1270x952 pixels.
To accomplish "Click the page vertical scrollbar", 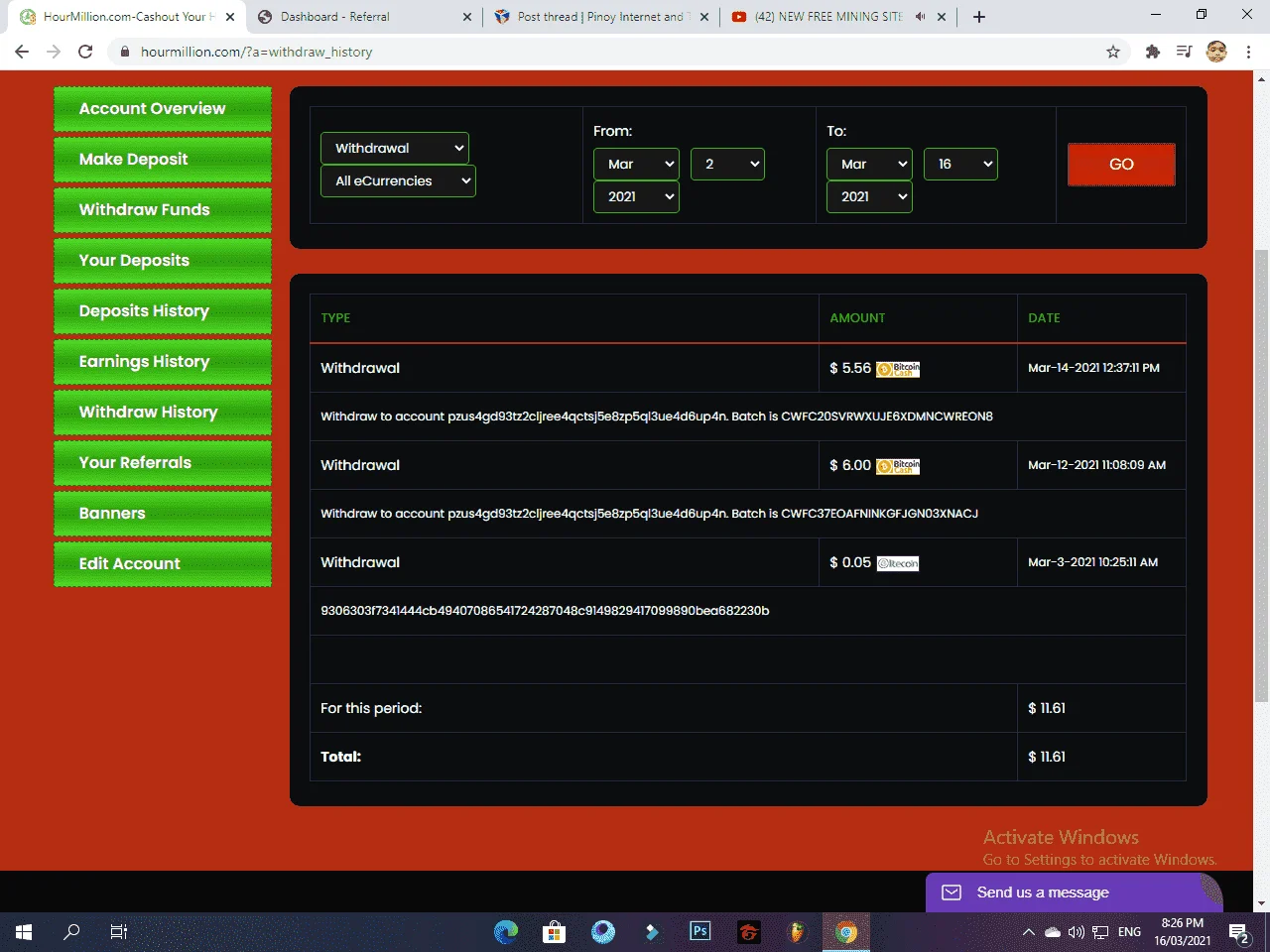I will pyautogui.click(x=1261, y=476).
